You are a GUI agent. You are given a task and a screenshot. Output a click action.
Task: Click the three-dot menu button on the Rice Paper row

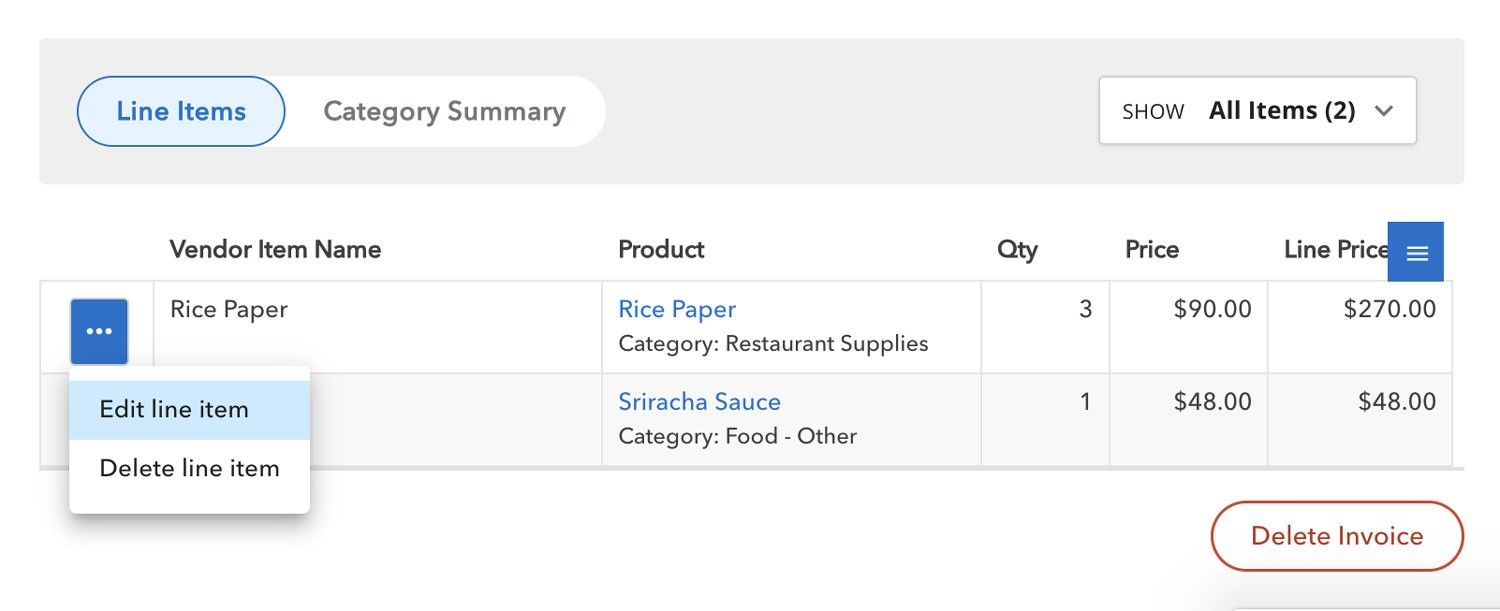99,331
